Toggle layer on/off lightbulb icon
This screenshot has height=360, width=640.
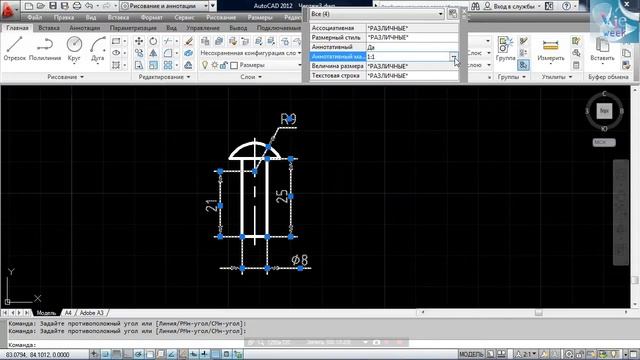(205, 65)
